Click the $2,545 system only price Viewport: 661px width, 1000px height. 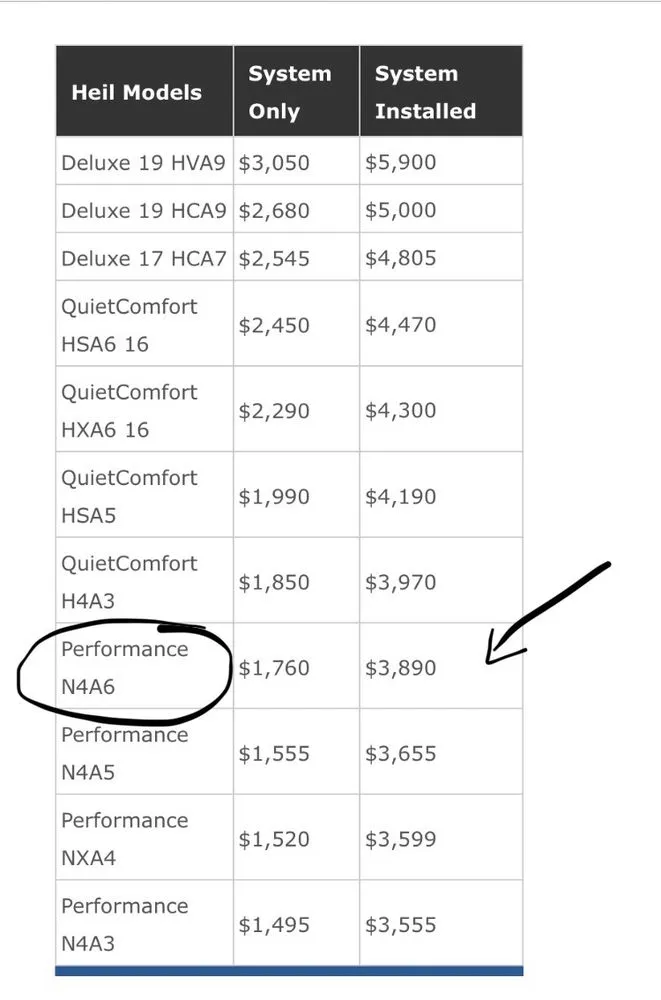pyautogui.click(x=274, y=258)
